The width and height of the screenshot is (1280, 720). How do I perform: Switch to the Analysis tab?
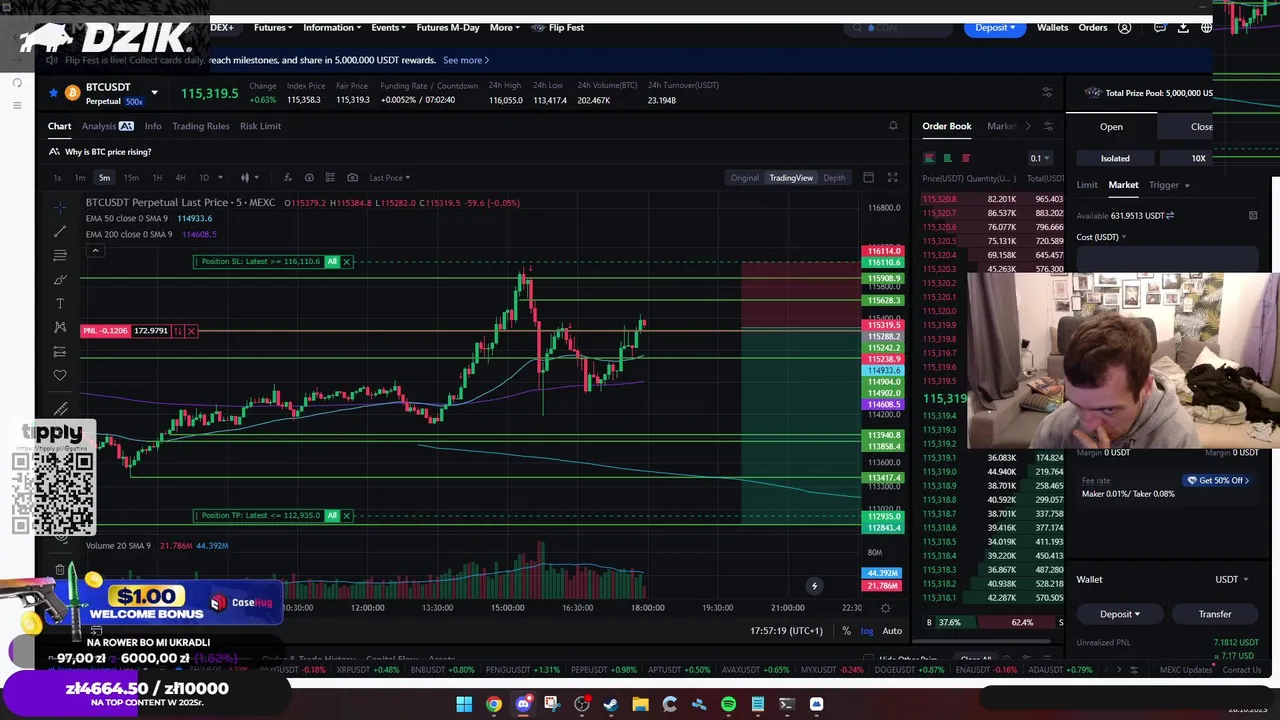tap(107, 126)
